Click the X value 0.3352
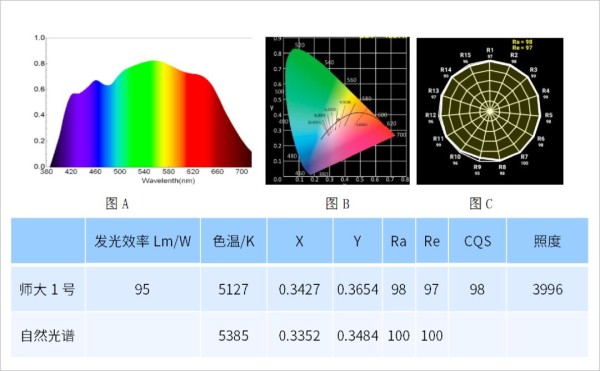The height and width of the screenshot is (371, 600). tap(299, 336)
